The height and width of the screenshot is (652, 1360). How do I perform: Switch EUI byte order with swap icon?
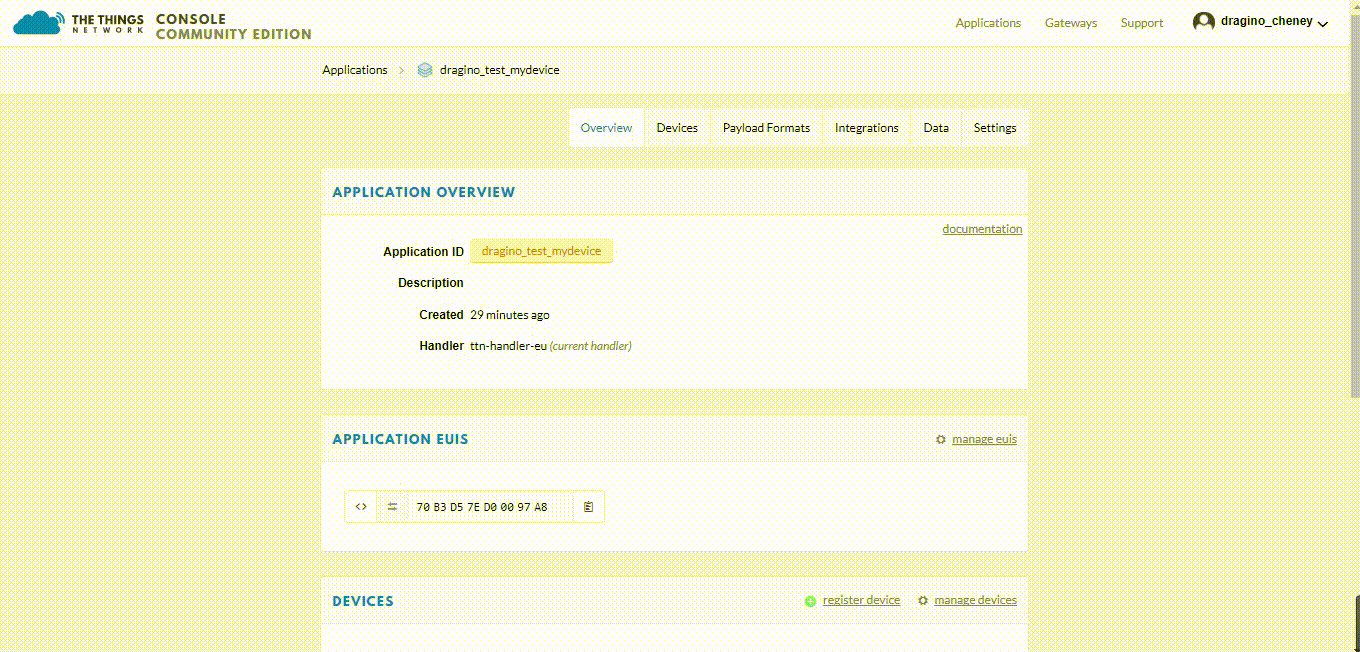coord(392,507)
